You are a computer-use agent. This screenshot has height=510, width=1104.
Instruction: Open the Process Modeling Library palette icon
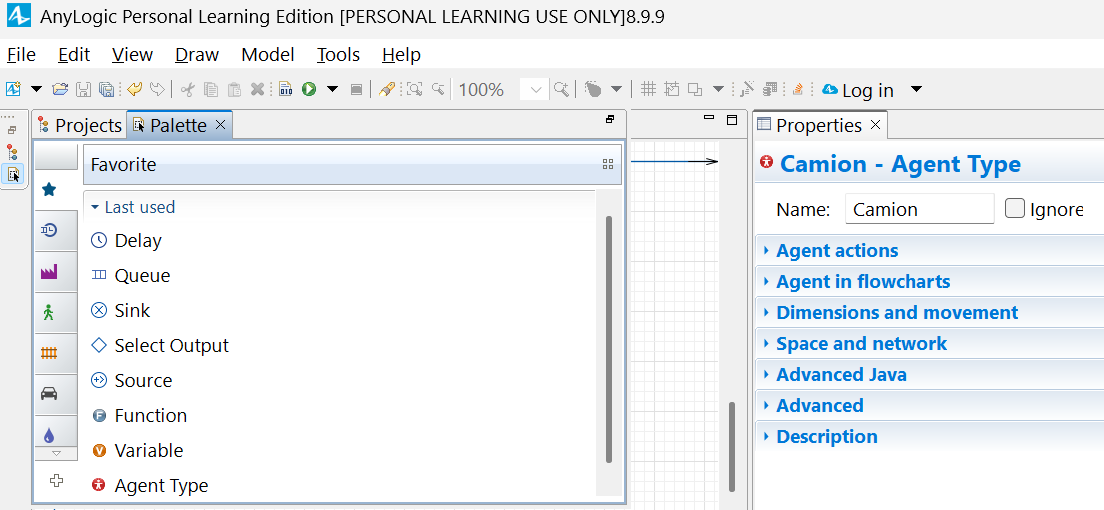coord(49,230)
